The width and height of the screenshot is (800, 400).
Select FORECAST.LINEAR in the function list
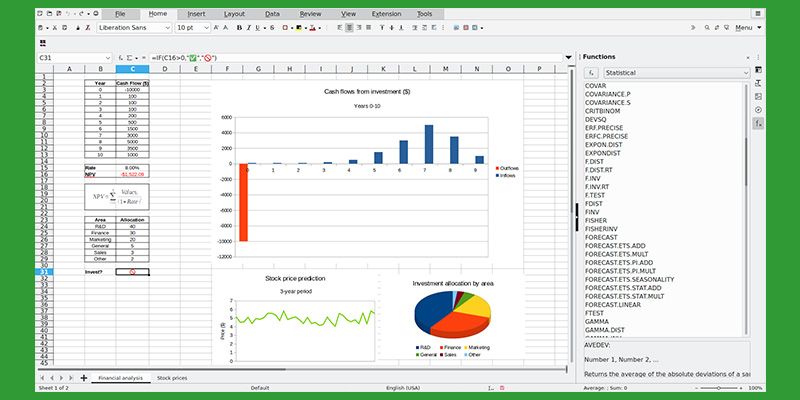click(613, 305)
